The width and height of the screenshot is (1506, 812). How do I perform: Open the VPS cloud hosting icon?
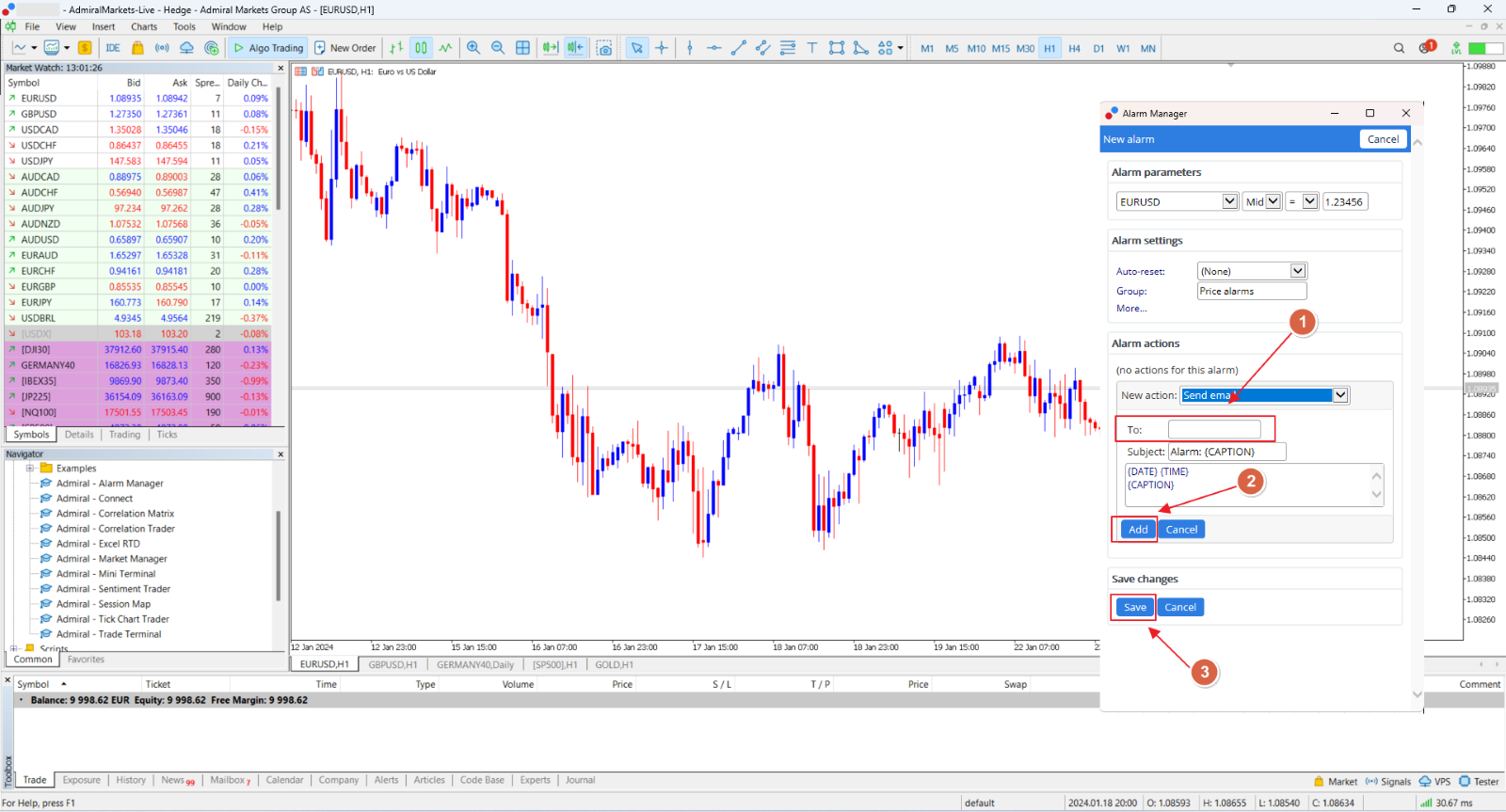click(x=186, y=48)
